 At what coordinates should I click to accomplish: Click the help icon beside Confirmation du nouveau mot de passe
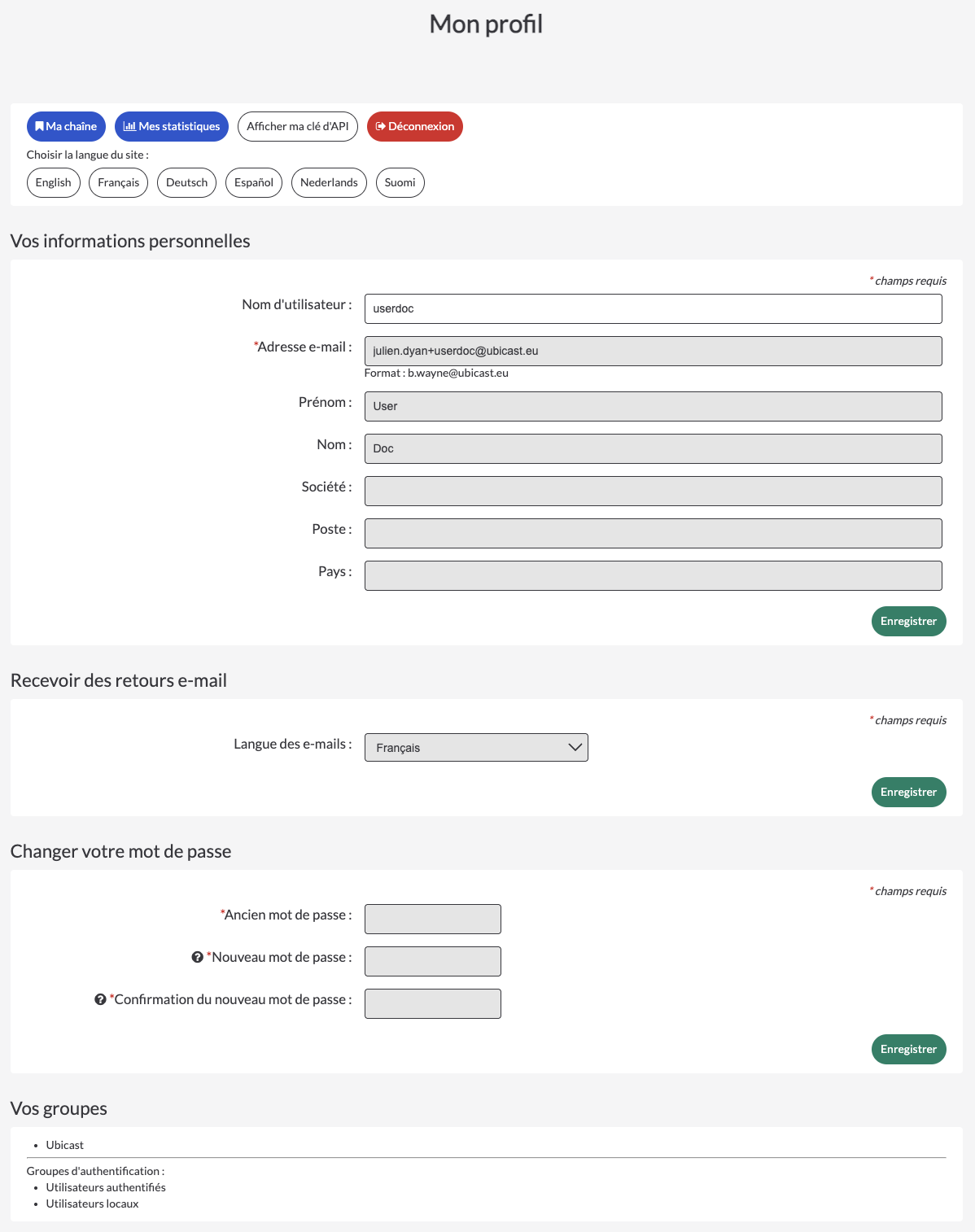[x=100, y=999]
